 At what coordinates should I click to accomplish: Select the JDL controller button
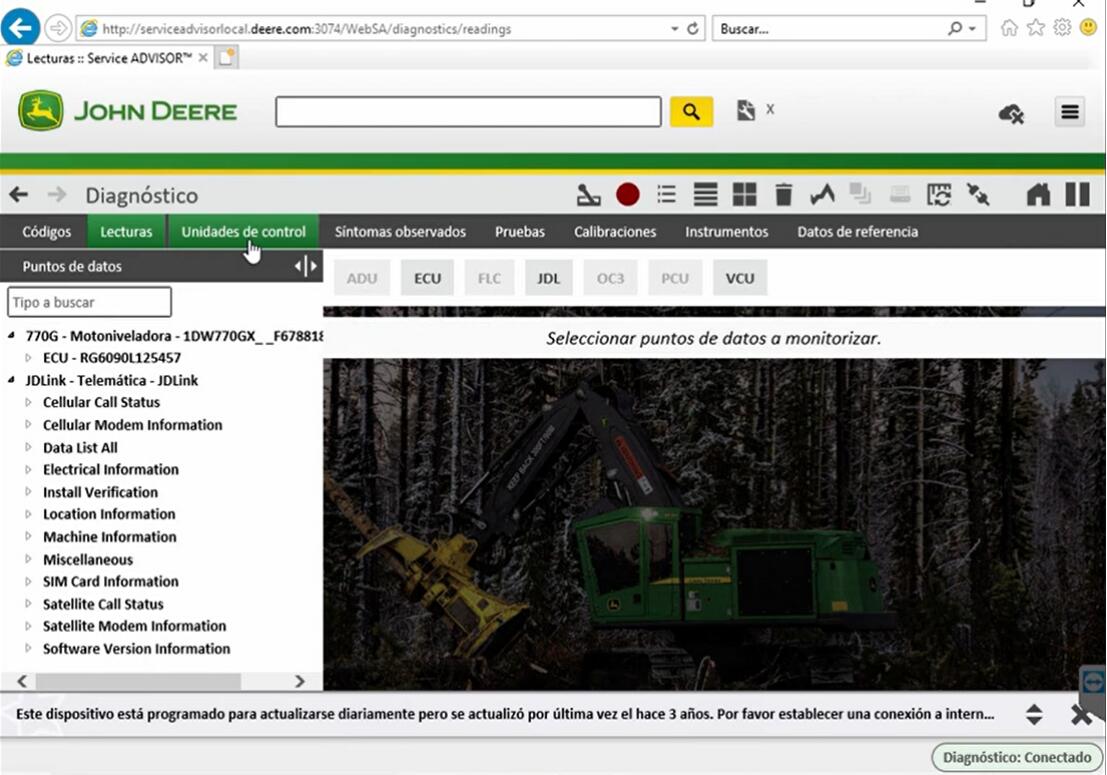pyautogui.click(x=549, y=278)
